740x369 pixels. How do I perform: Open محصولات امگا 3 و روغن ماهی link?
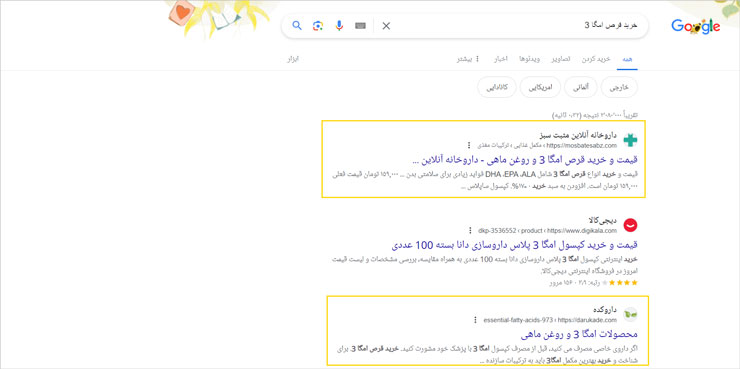click(x=580, y=335)
